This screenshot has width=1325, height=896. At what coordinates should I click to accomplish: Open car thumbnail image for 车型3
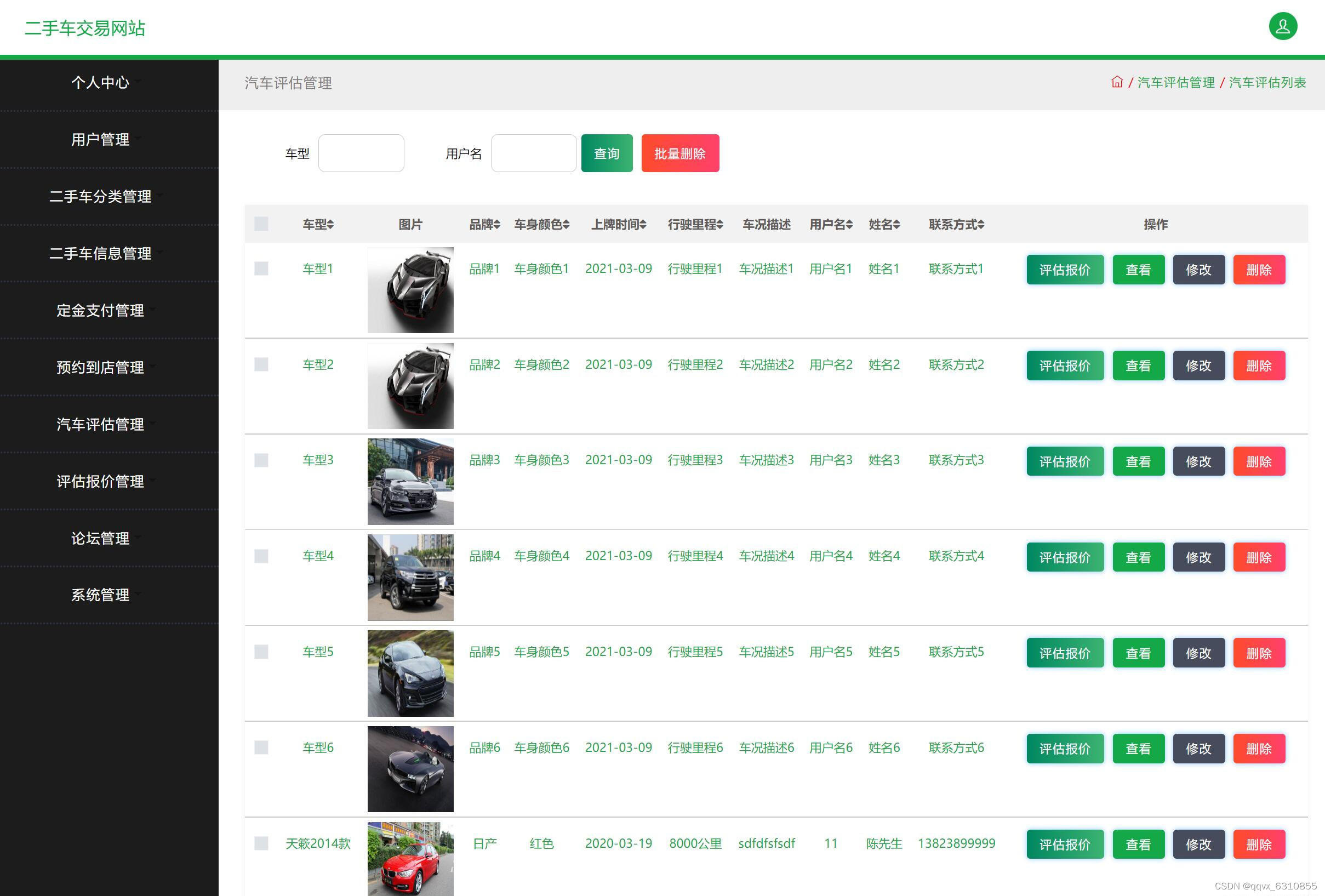click(x=410, y=481)
